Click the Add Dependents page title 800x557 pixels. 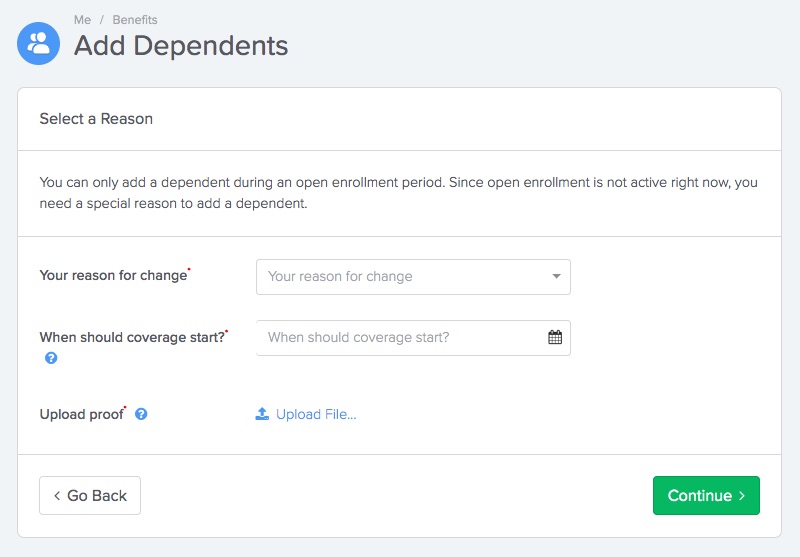click(x=181, y=45)
